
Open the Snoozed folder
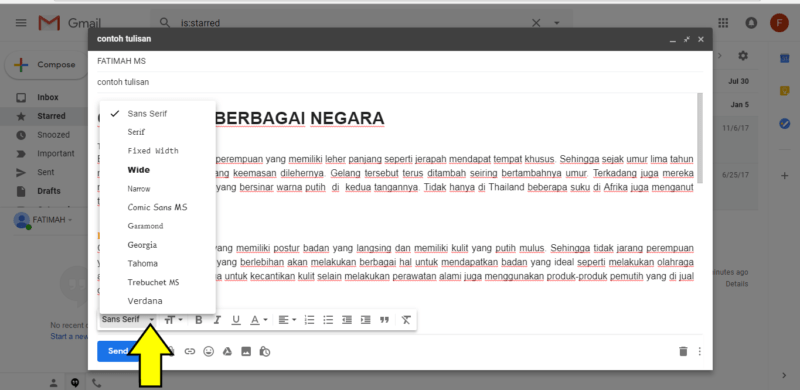(x=53, y=135)
